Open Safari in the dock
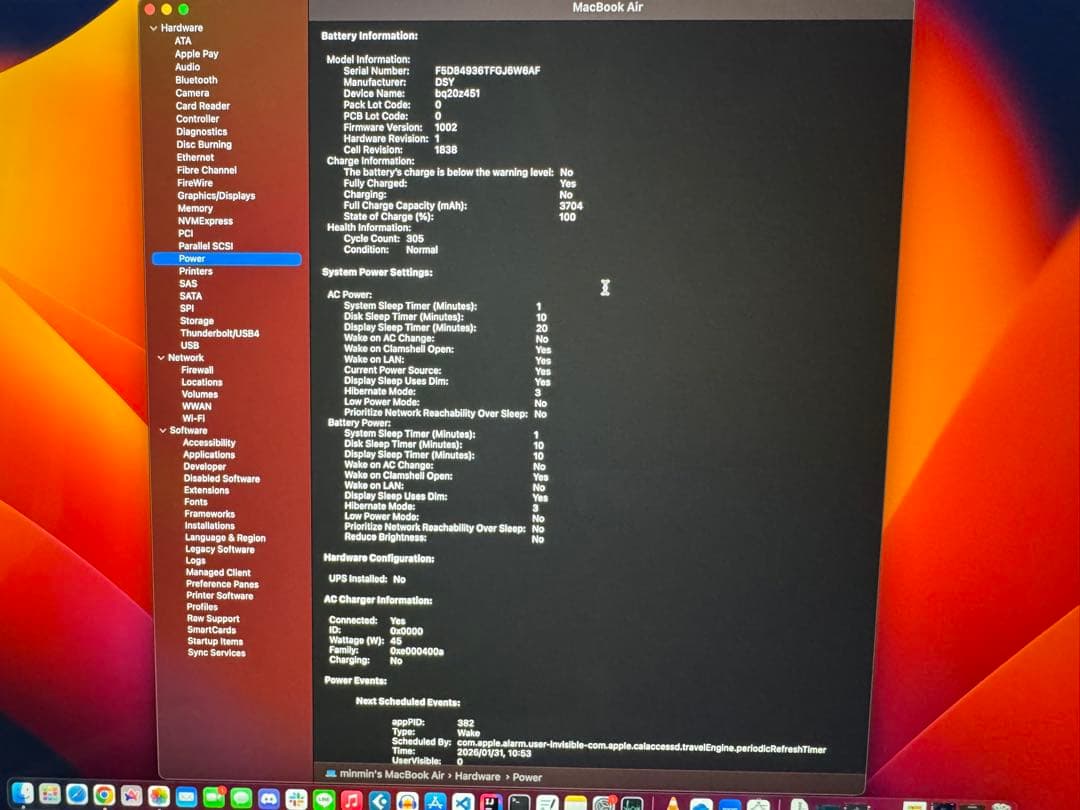The width and height of the screenshot is (1080, 810). pos(76,796)
